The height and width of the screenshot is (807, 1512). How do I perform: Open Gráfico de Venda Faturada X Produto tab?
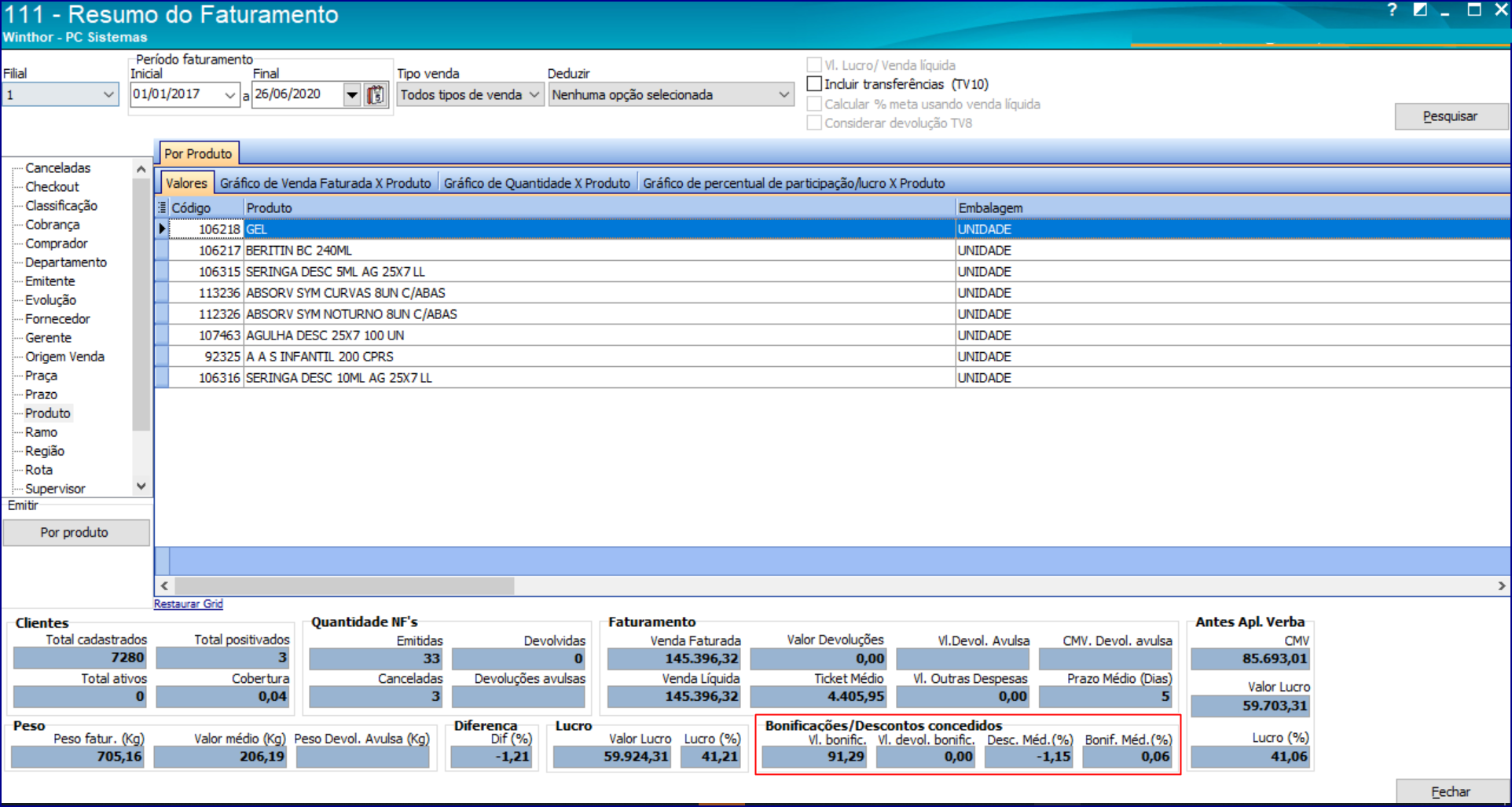click(x=325, y=183)
